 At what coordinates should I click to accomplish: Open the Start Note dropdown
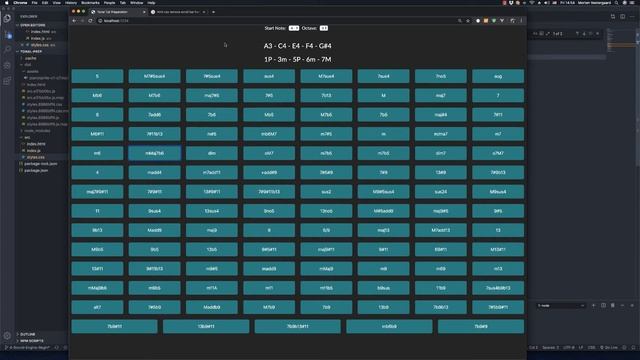tap(294, 28)
